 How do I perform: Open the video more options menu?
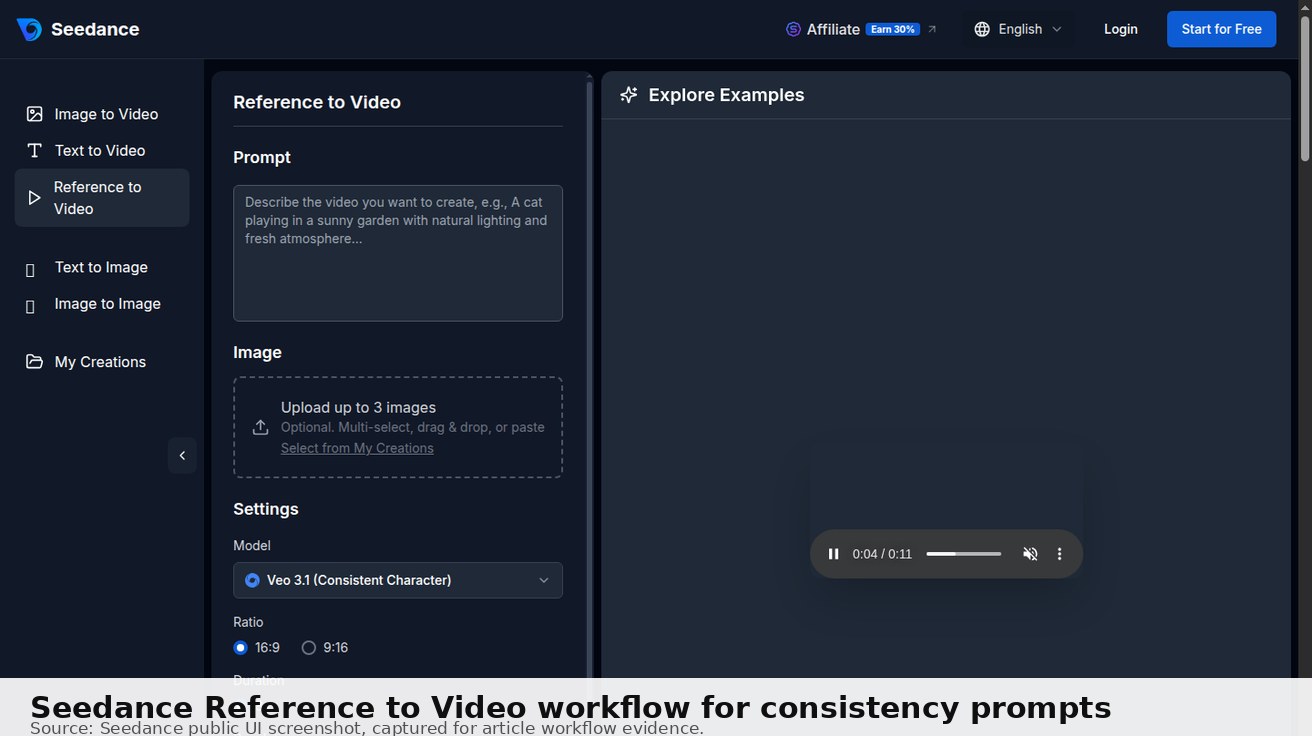point(1060,554)
